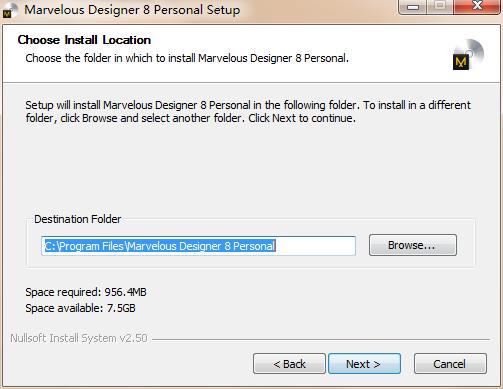Viewport: 503px width, 389px height.
Task: Click the Next > button
Action: pyautogui.click(x=364, y=364)
